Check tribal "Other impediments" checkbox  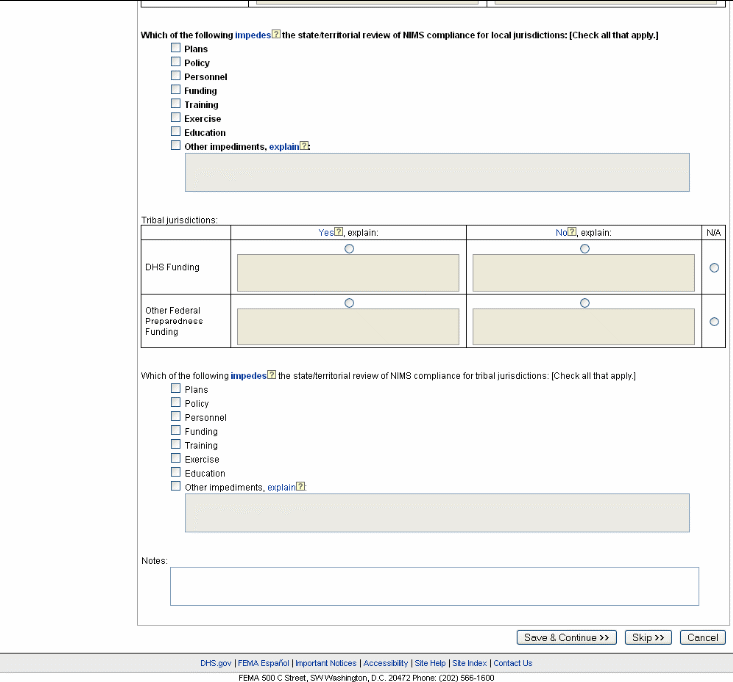click(x=176, y=487)
